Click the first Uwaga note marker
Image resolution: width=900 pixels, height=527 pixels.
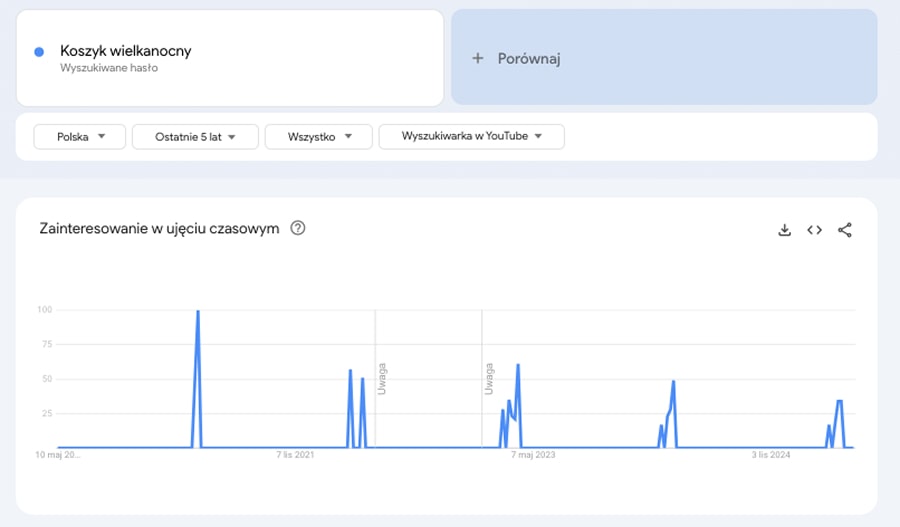(382, 379)
